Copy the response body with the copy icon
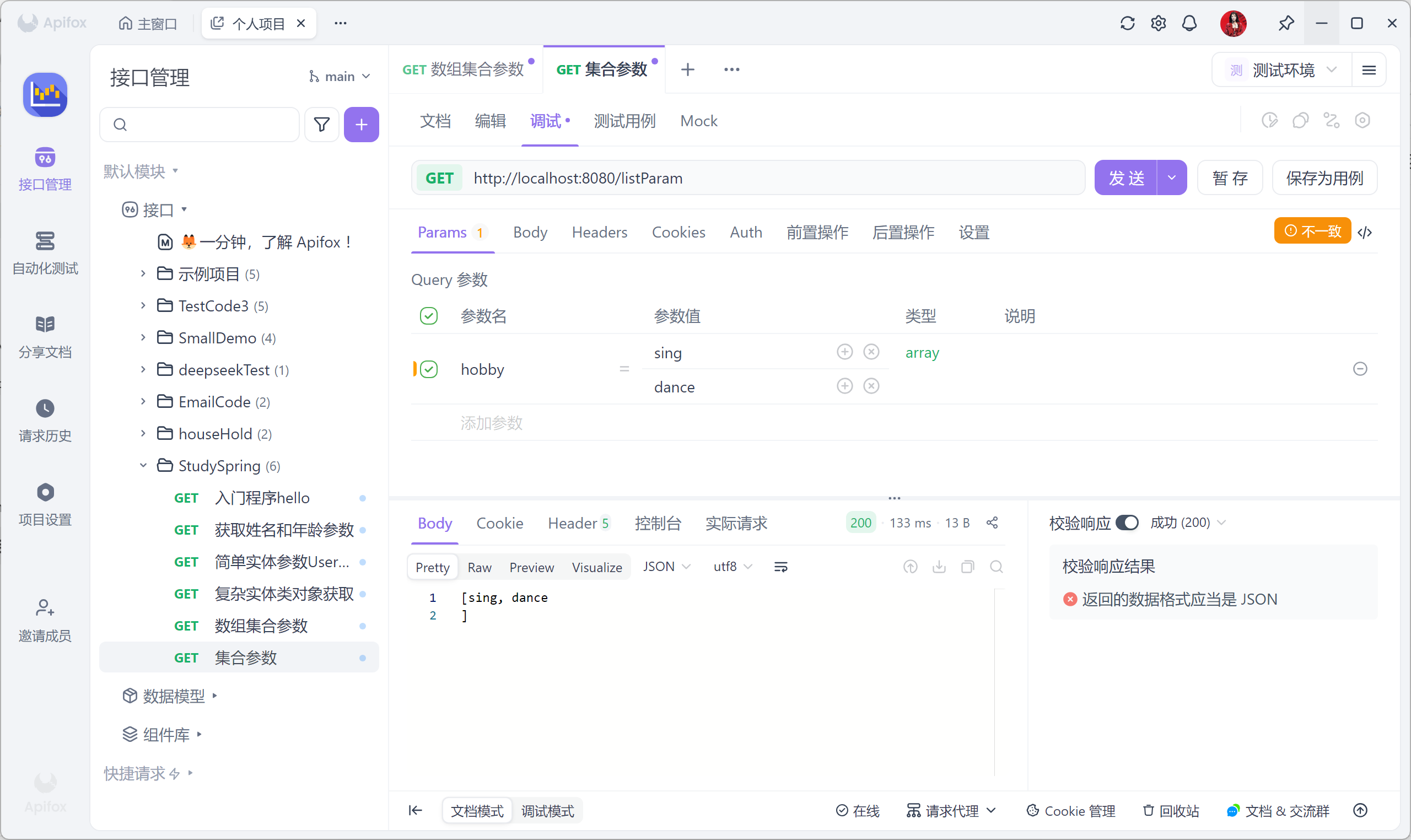Image resolution: width=1411 pixels, height=840 pixels. pos(967,567)
